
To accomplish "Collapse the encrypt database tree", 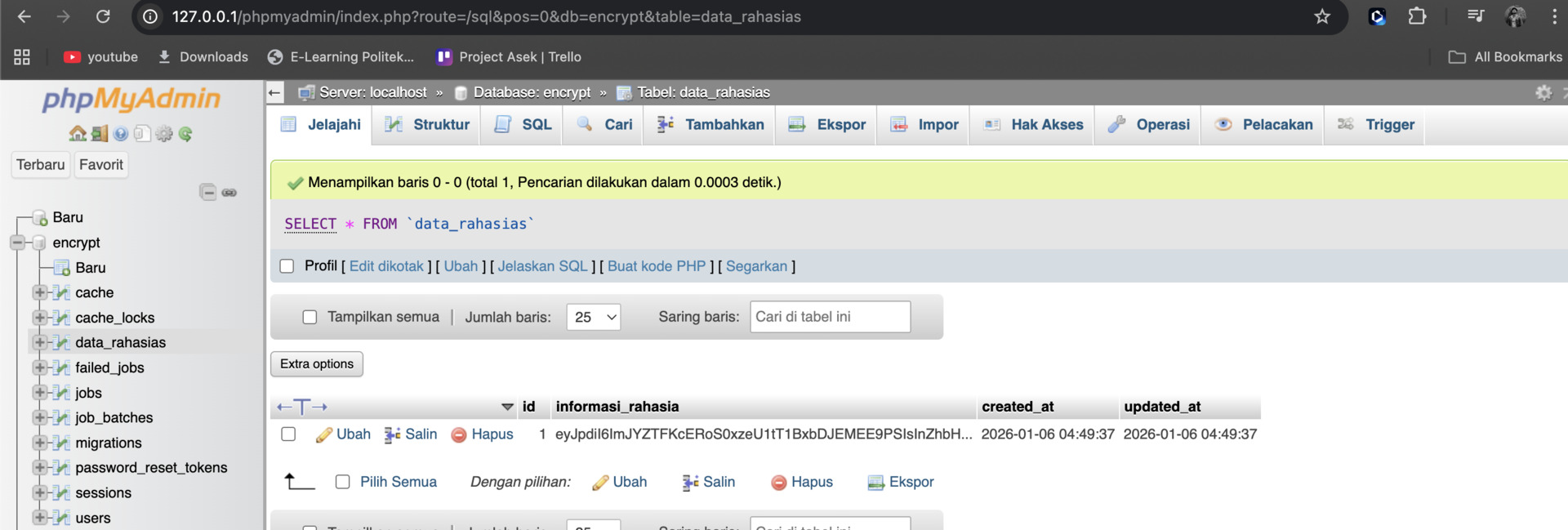I will tap(17, 243).
